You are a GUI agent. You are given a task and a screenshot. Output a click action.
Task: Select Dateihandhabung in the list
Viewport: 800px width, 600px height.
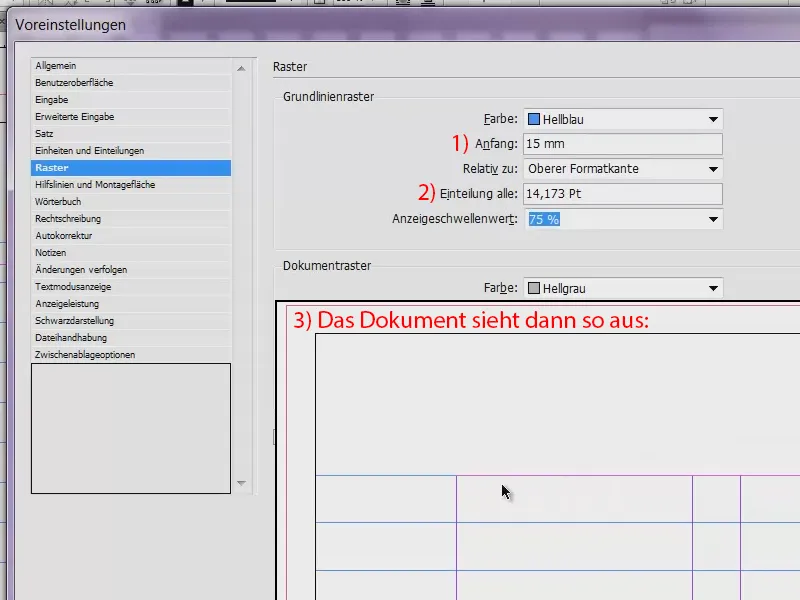131,338
